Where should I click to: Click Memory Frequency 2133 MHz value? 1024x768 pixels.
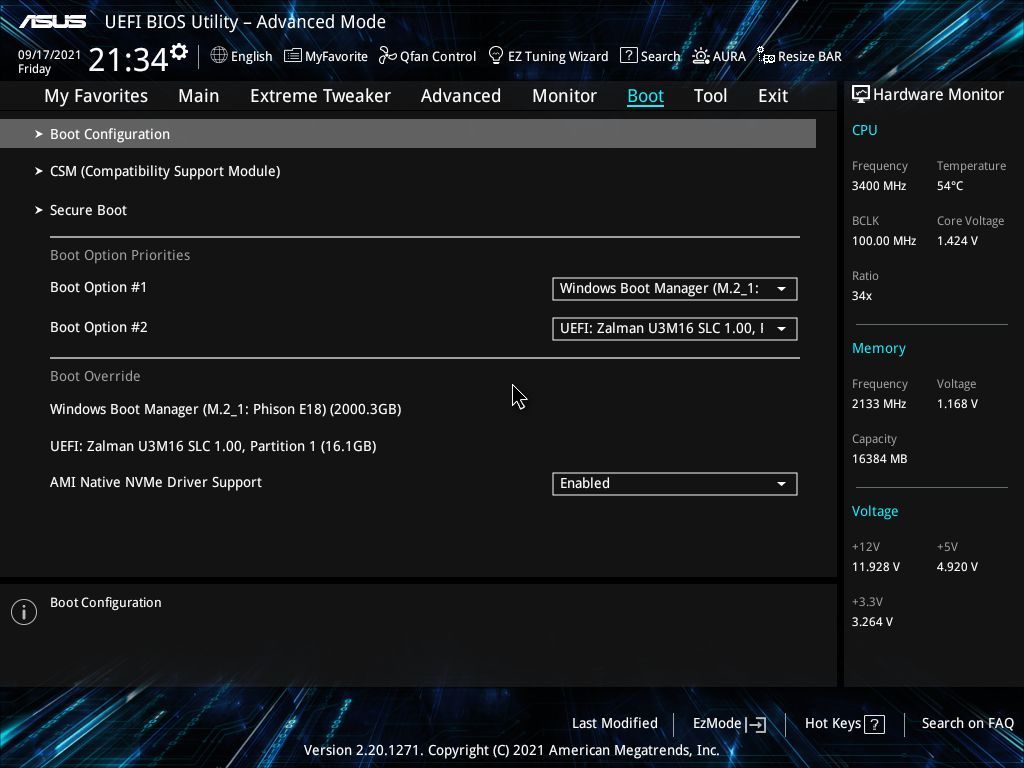point(878,404)
